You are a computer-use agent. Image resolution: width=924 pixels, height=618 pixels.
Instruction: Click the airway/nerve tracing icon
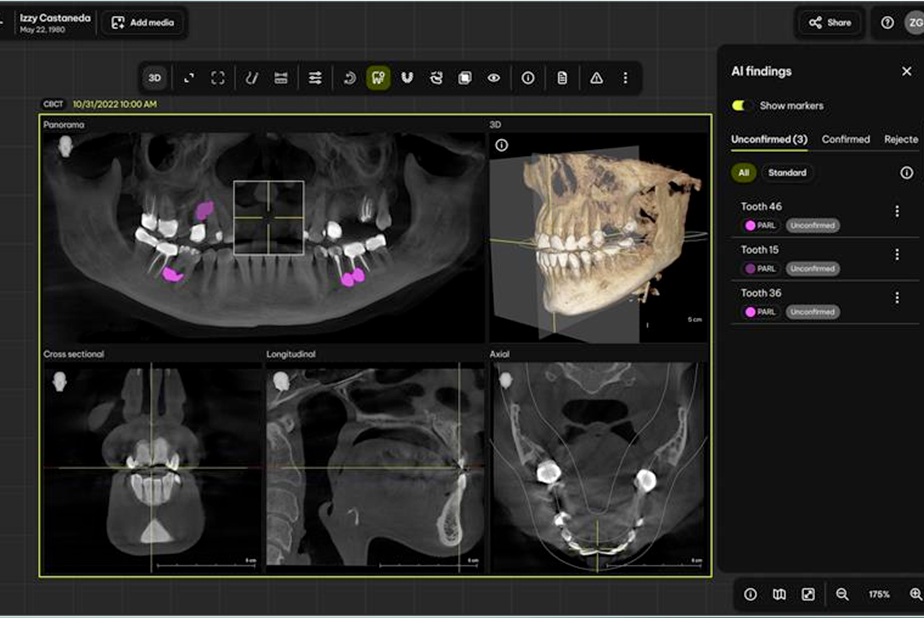436,78
